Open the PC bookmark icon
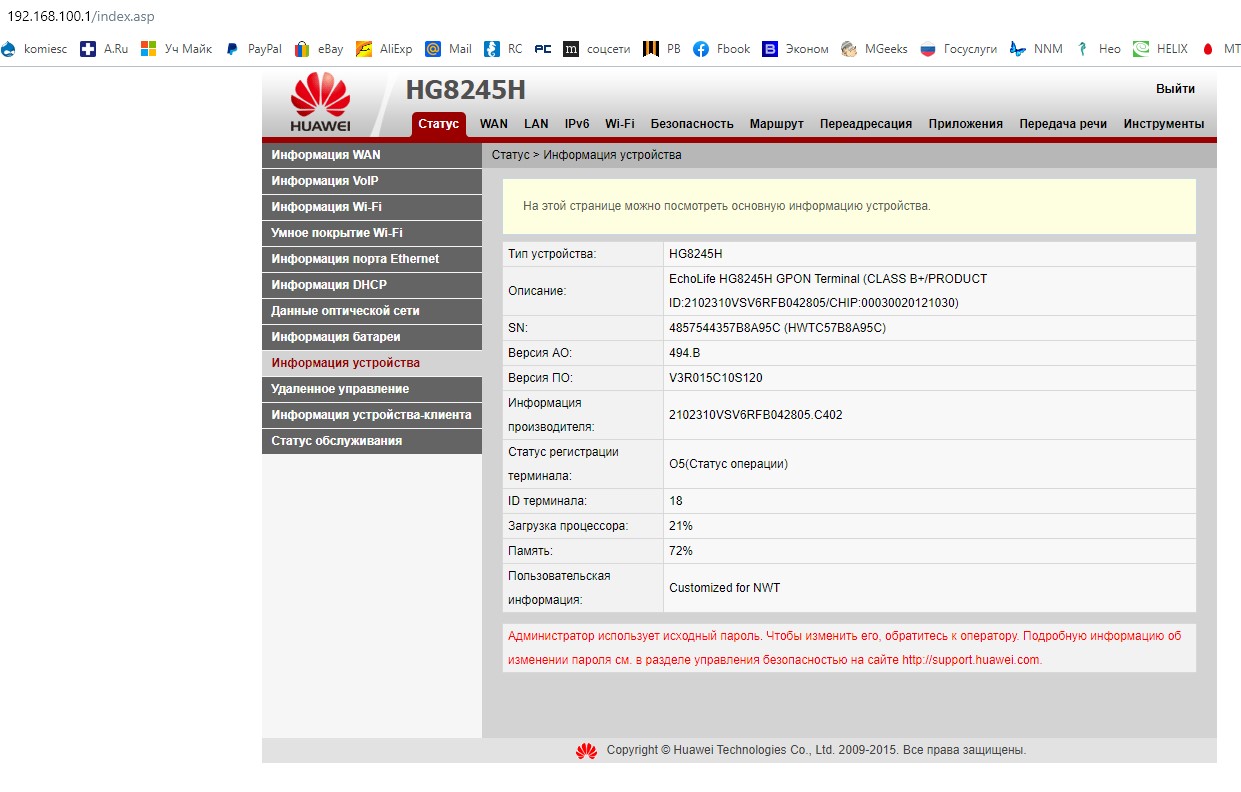 tap(543, 48)
